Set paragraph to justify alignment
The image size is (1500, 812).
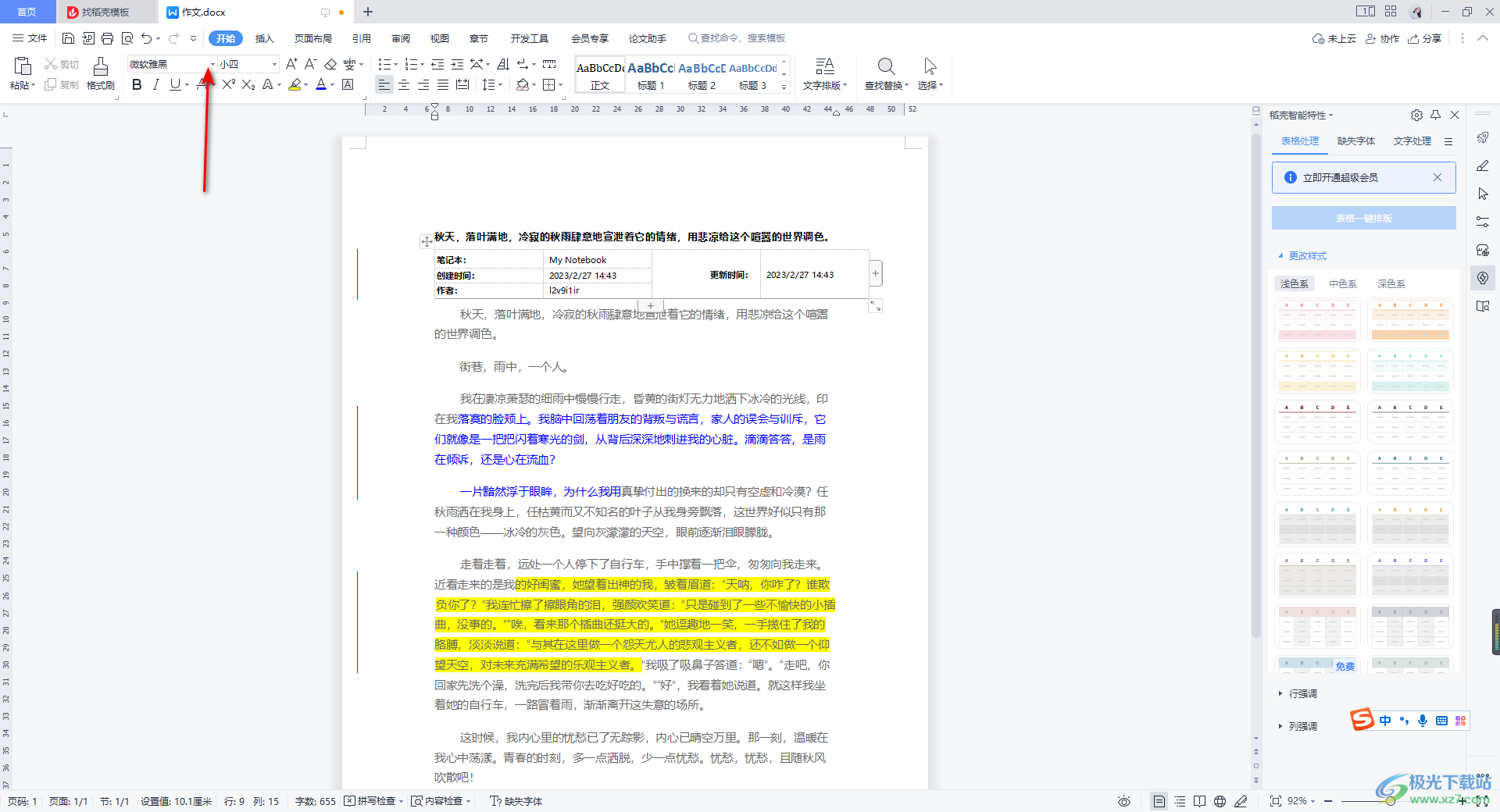(442, 84)
